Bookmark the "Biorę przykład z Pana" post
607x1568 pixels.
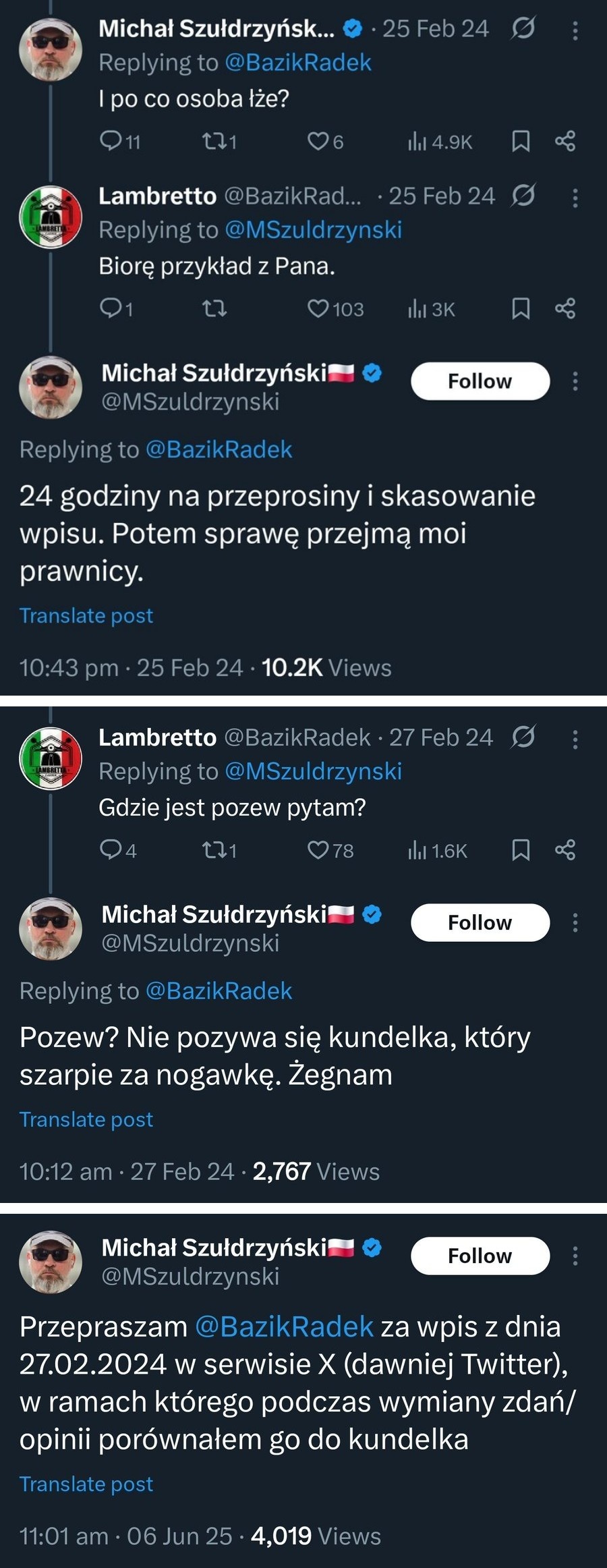pos(521,309)
